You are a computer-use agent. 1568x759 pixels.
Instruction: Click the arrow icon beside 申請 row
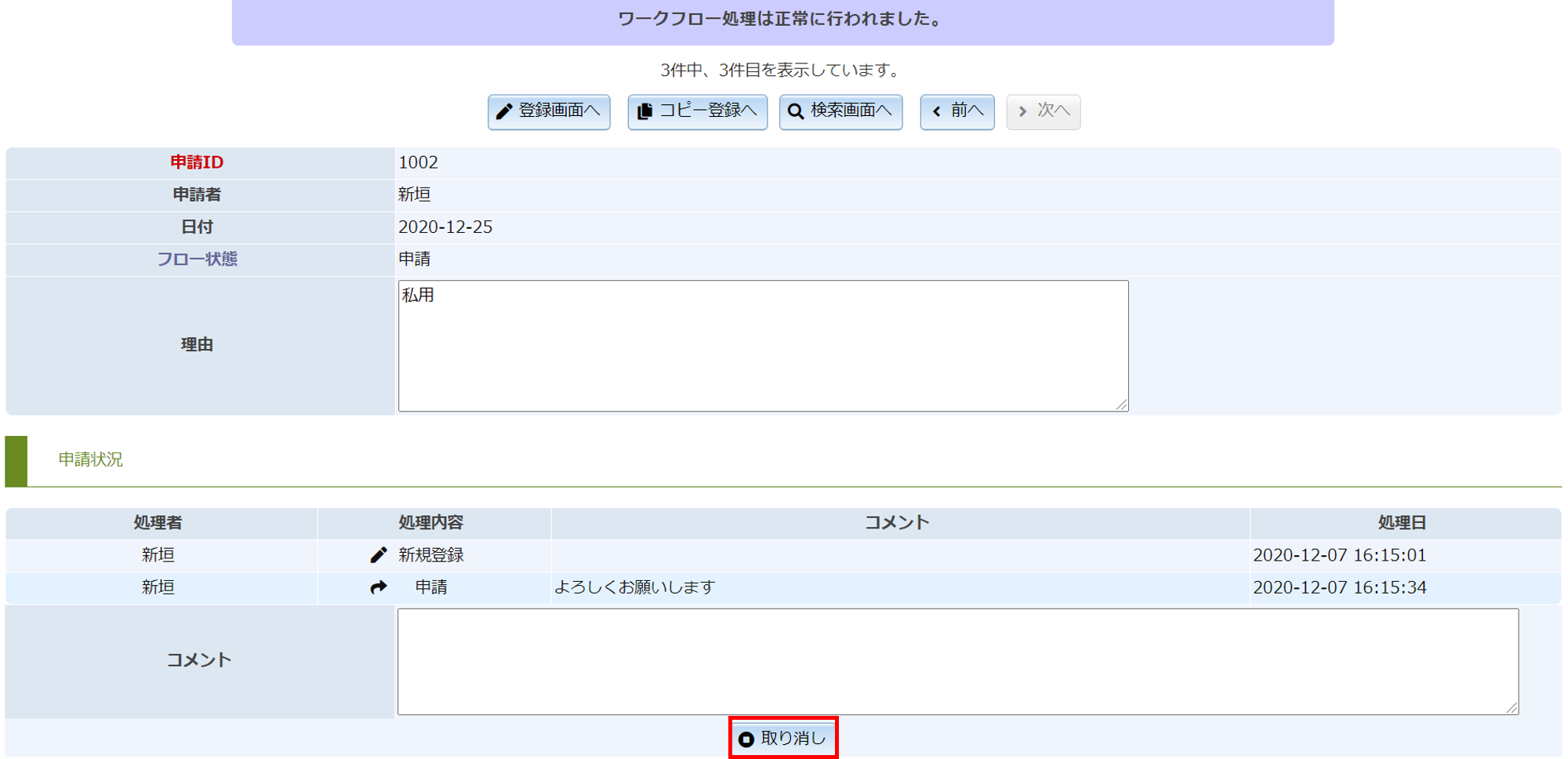tap(379, 587)
